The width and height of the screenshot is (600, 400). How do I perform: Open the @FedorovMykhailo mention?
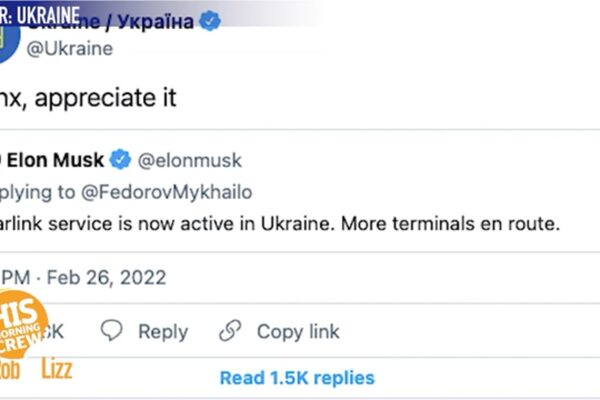167,192
